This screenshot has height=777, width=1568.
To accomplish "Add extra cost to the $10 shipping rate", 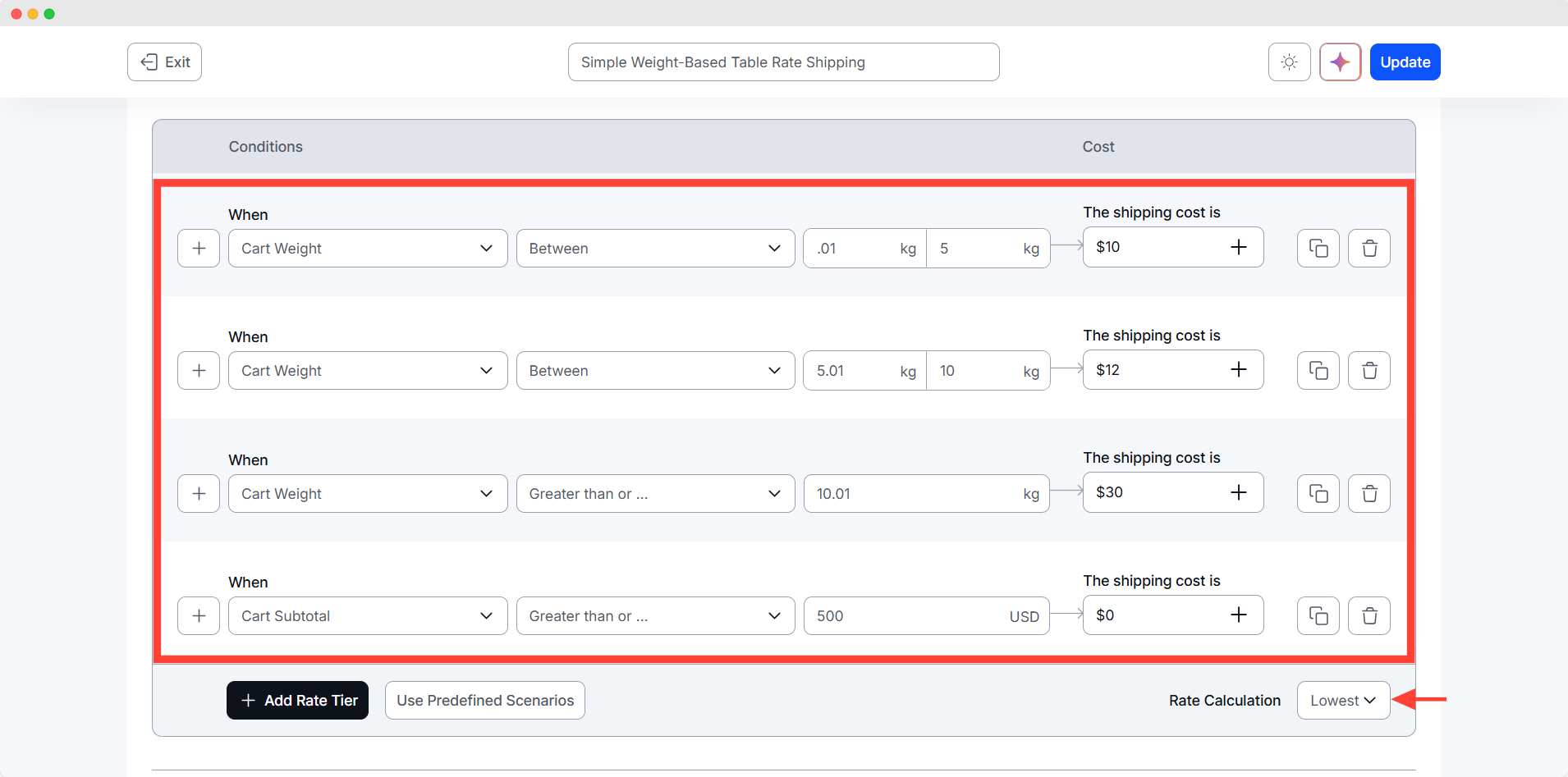I will click(x=1239, y=246).
